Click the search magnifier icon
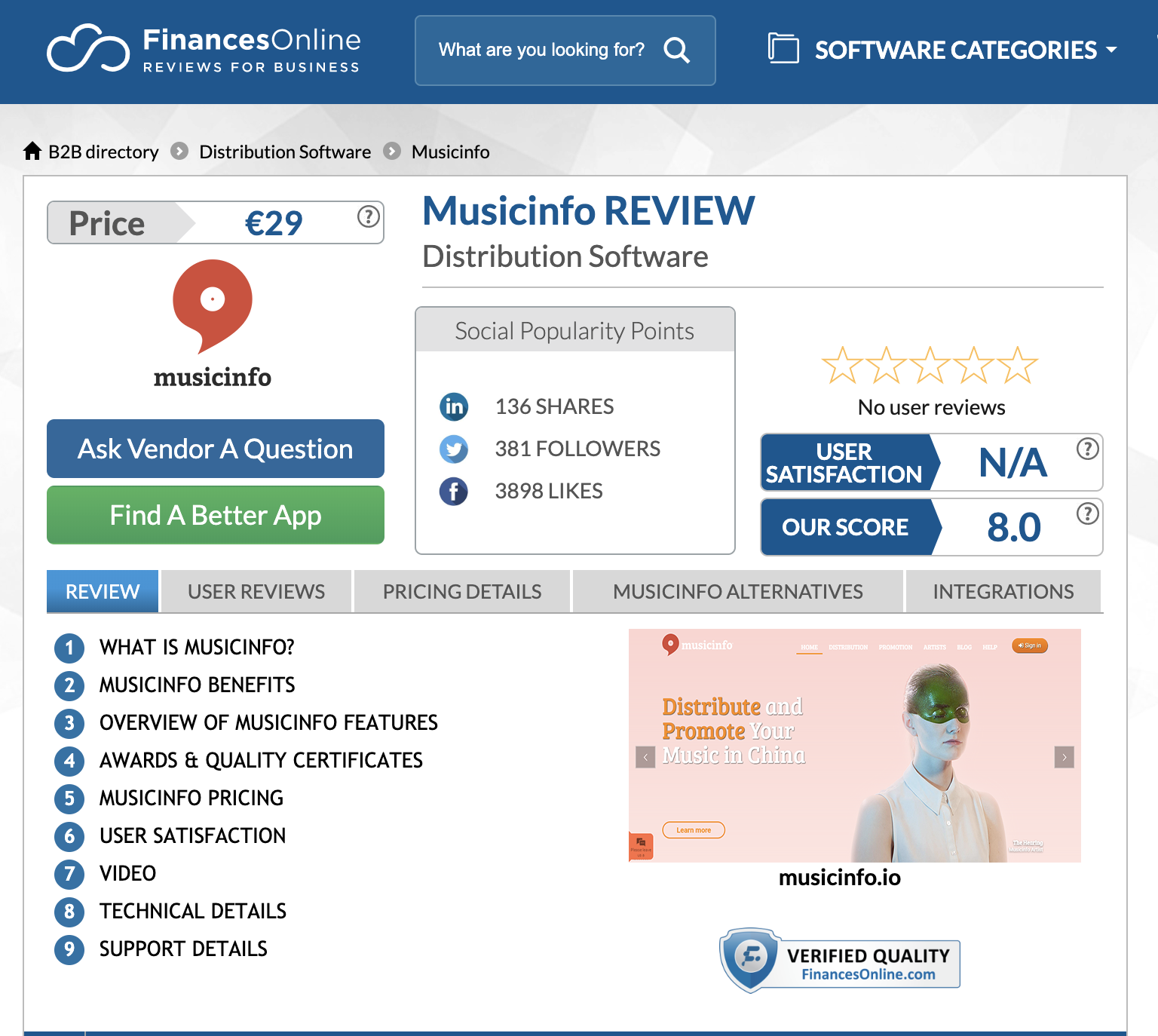The height and width of the screenshot is (1036, 1158). [677, 51]
